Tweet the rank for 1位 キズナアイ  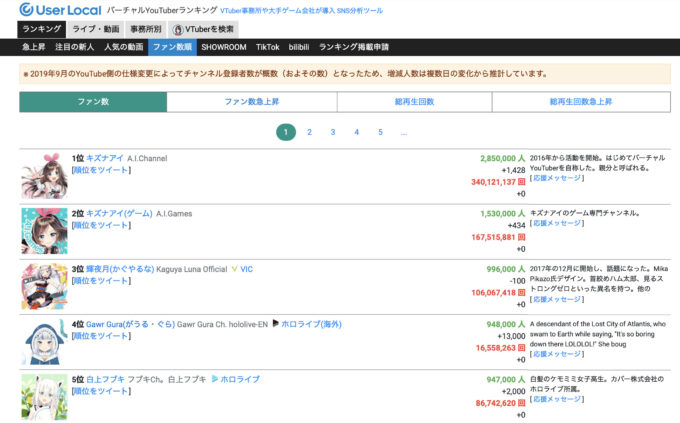click(x=101, y=170)
